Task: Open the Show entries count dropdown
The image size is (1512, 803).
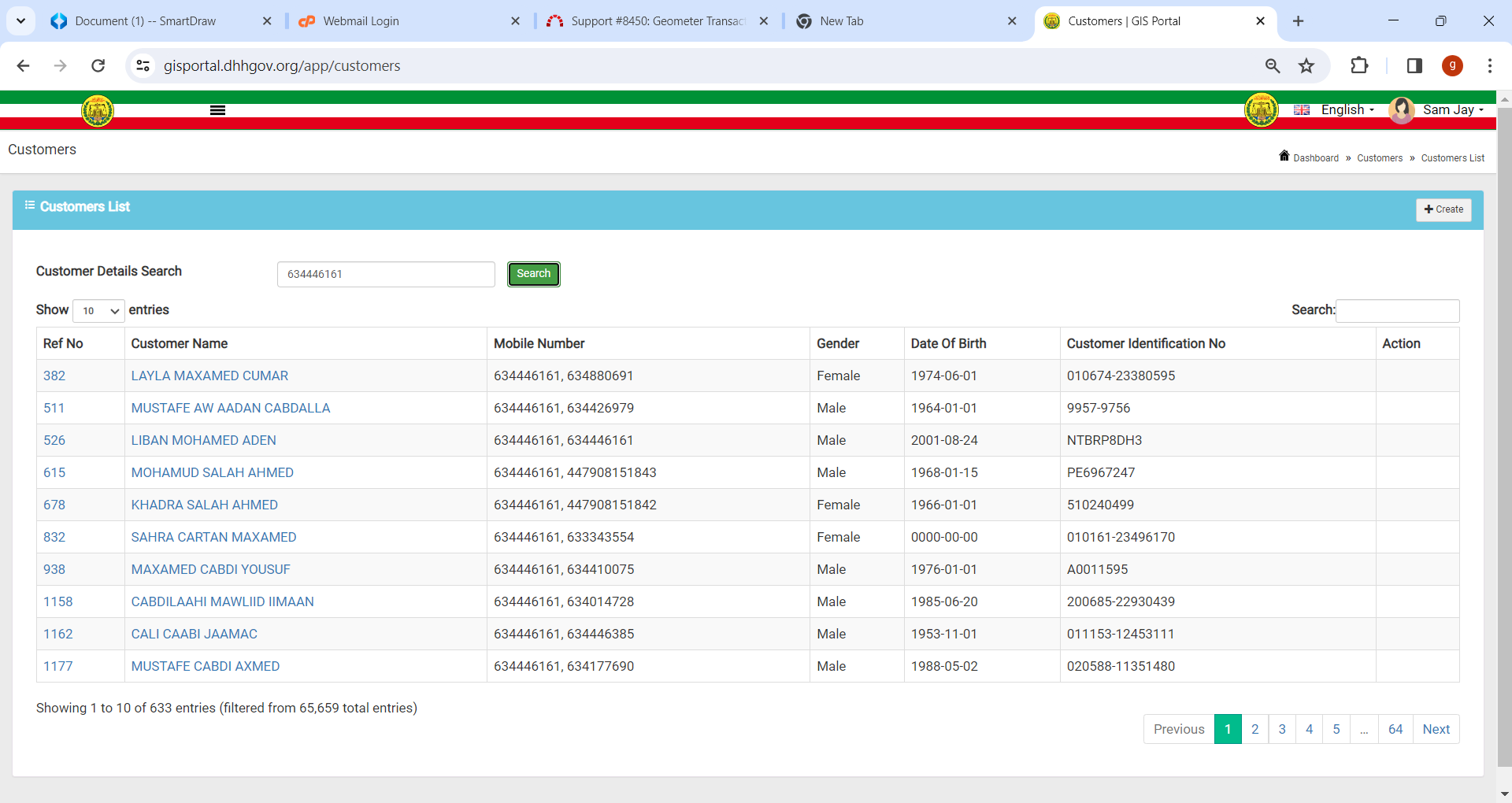Action: (x=99, y=311)
